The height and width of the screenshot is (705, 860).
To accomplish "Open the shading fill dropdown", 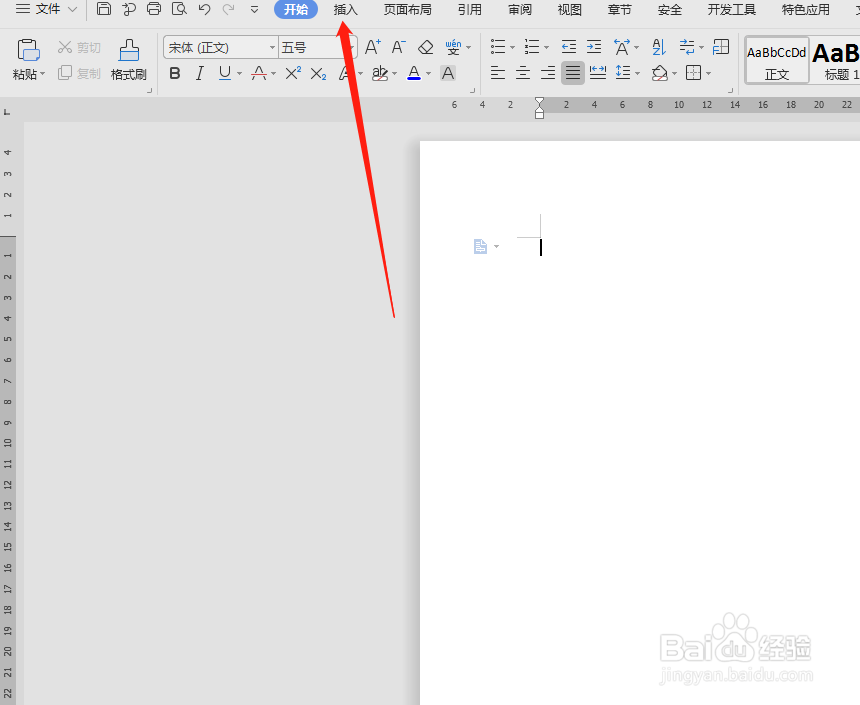I will [675, 73].
